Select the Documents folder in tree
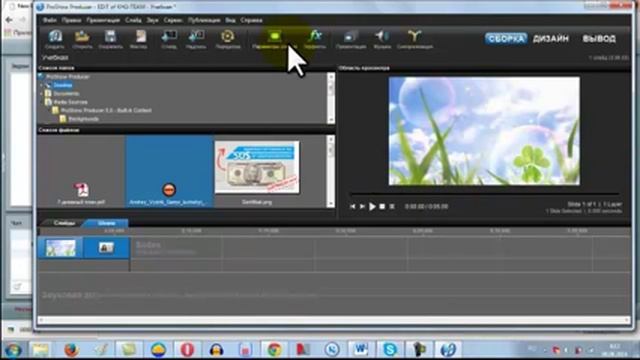 [66, 93]
